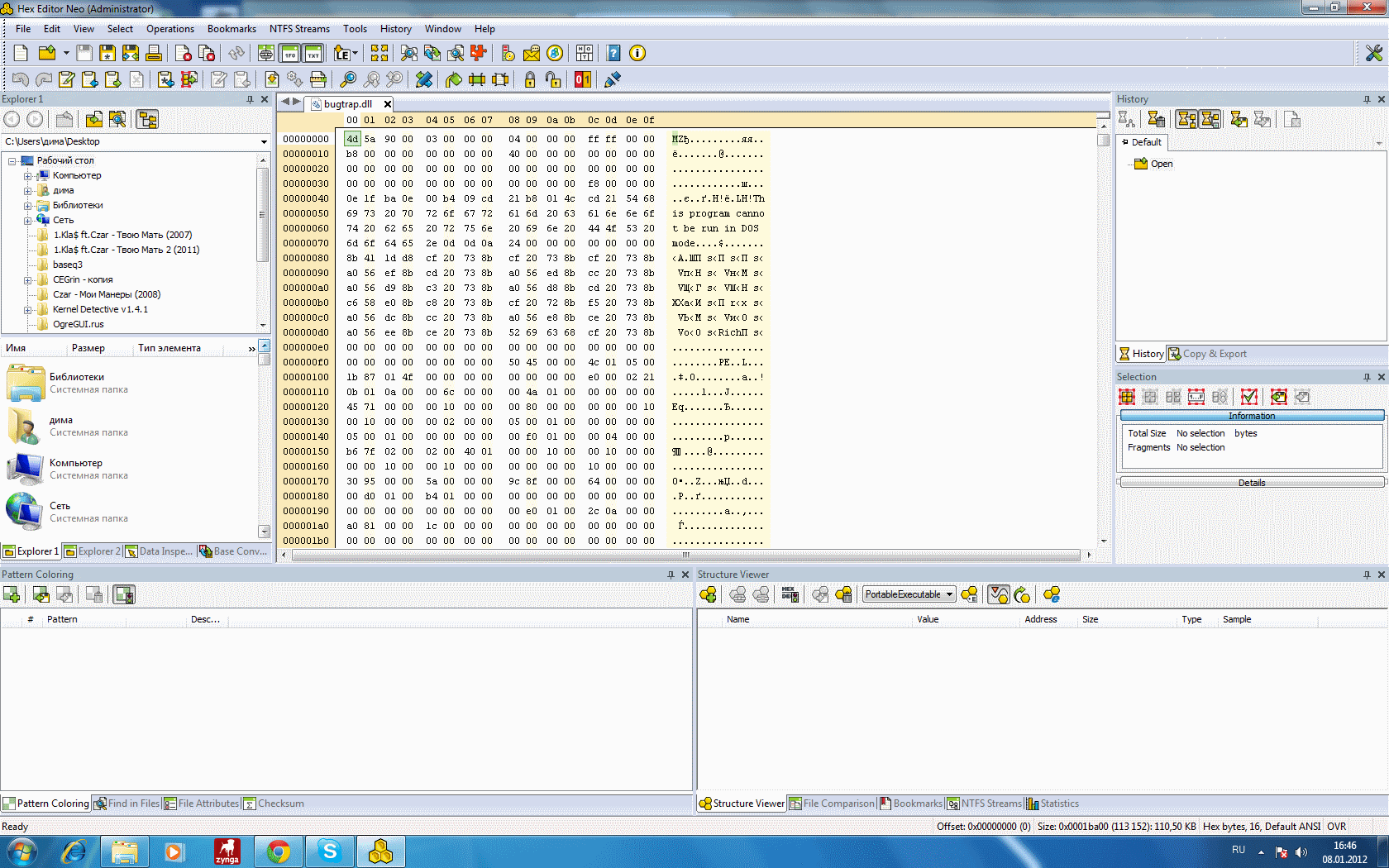The width and height of the screenshot is (1389, 868).
Task: Open Google Chrome from the taskbar
Action: (279, 851)
